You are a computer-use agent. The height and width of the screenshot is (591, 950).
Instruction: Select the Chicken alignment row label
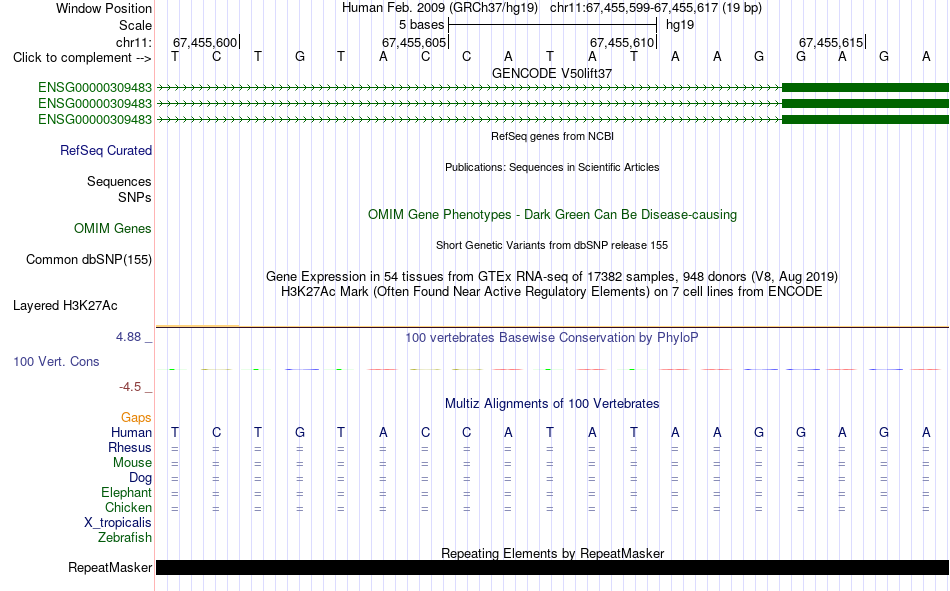(x=128, y=507)
